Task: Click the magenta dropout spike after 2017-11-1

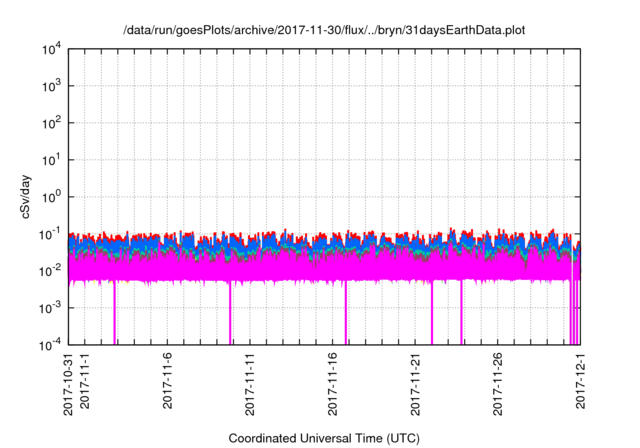Action: pyautogui.click(x=114, y=313)
